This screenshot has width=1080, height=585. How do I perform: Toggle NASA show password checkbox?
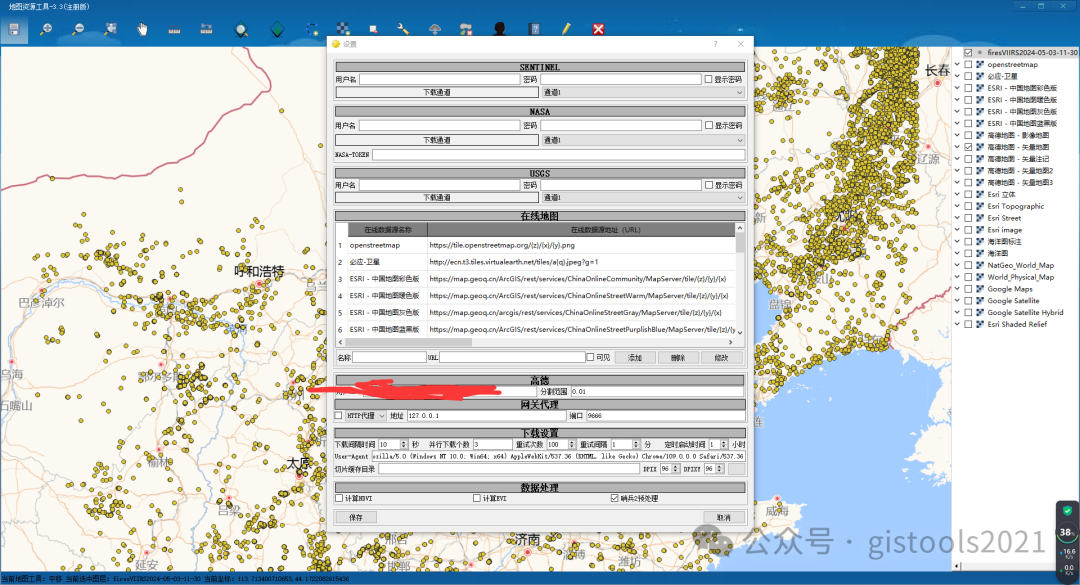click(x=709, y=125)
